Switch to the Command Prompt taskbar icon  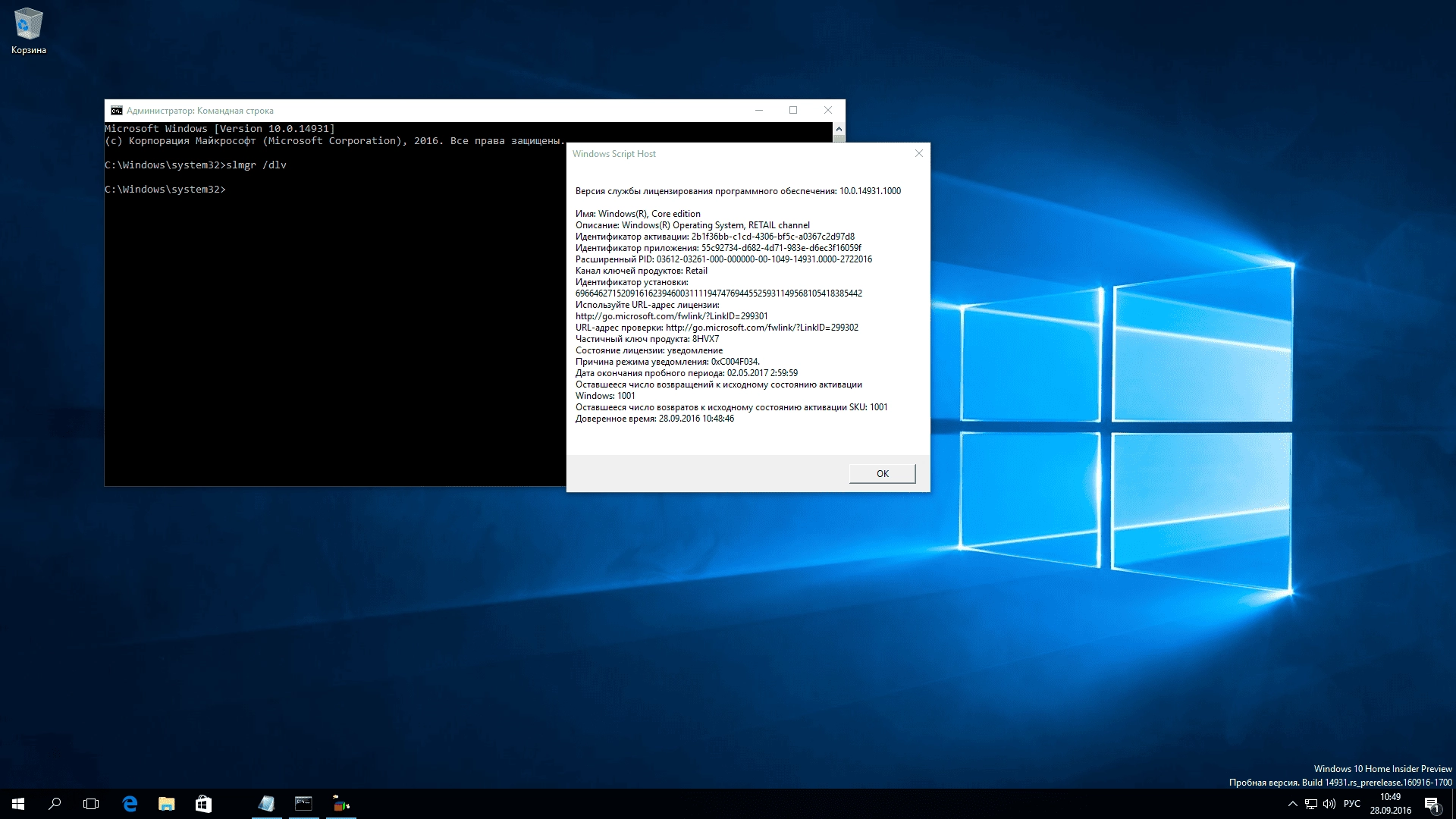[303, 804]
